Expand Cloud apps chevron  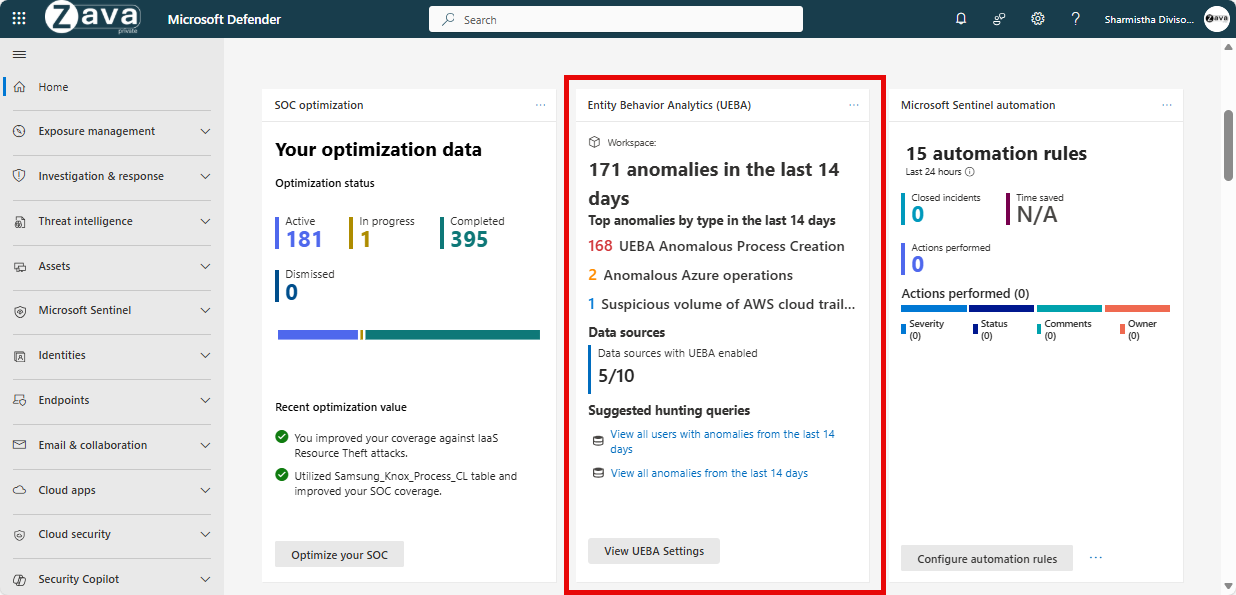tap(205, 490)
